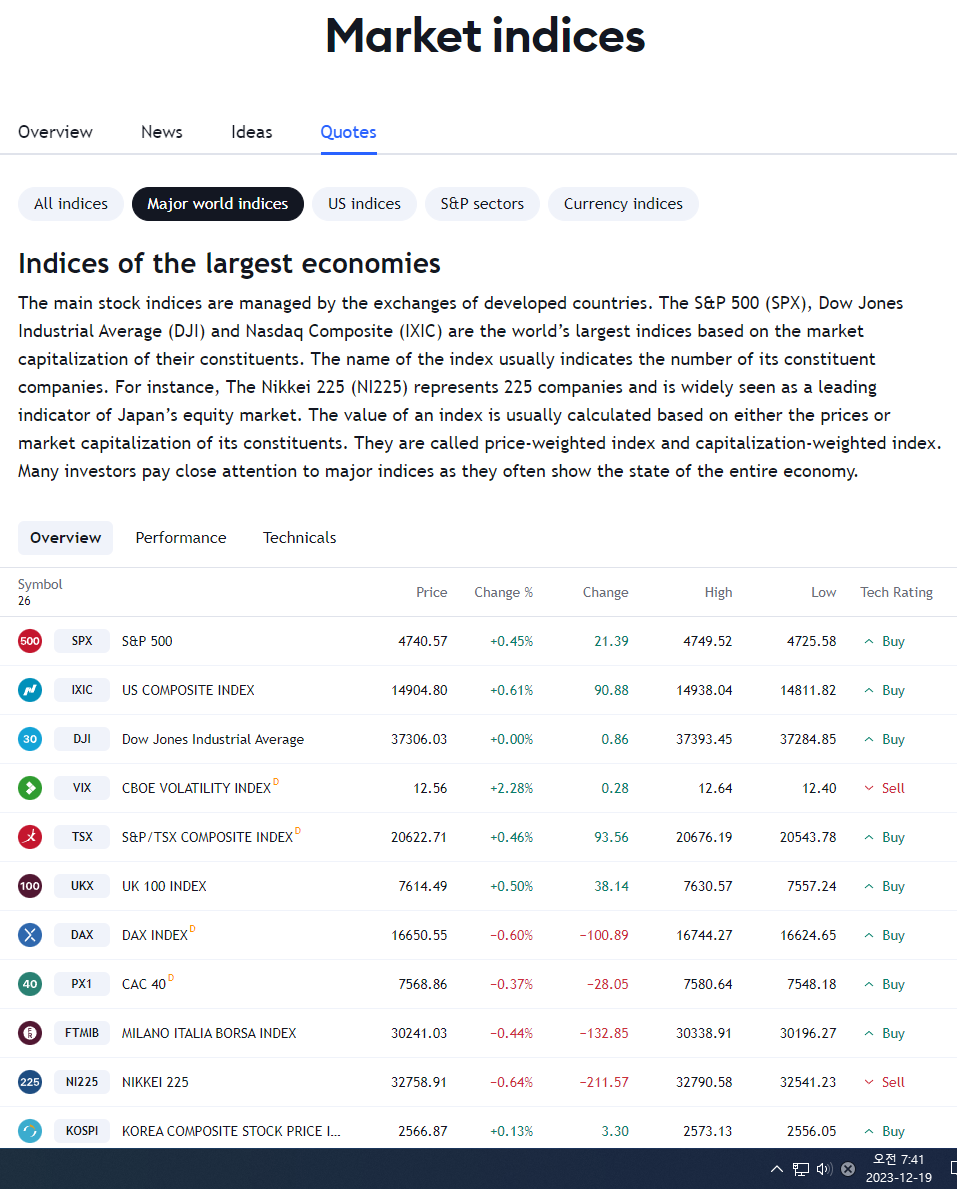Image resolution: width=957 pixels, height=1189 pixels.
Task: Open S&P/TSX COMPOSITE INDEX link
Action: click(x=207, y=837)
